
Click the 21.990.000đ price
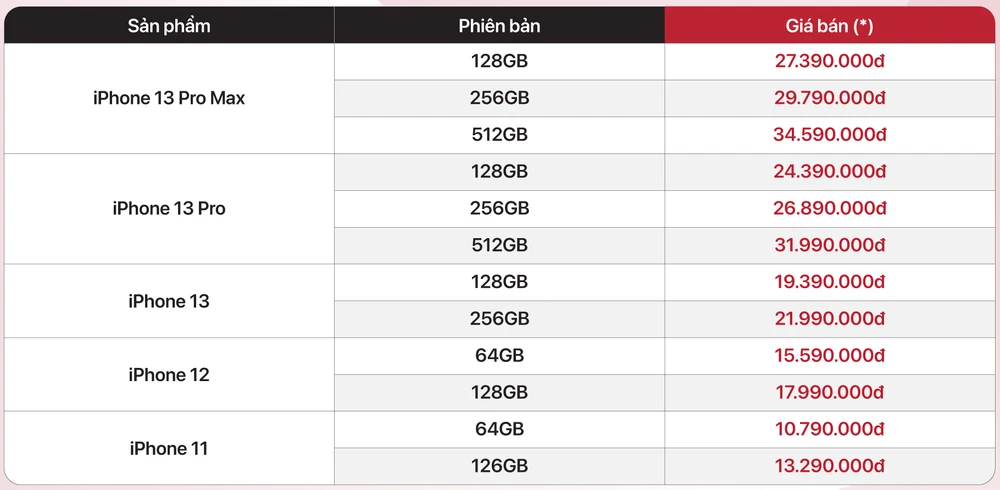pos(830,319)
